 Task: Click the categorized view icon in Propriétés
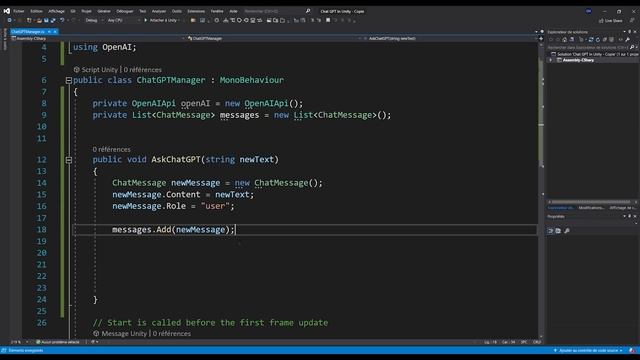pos(550,231)
